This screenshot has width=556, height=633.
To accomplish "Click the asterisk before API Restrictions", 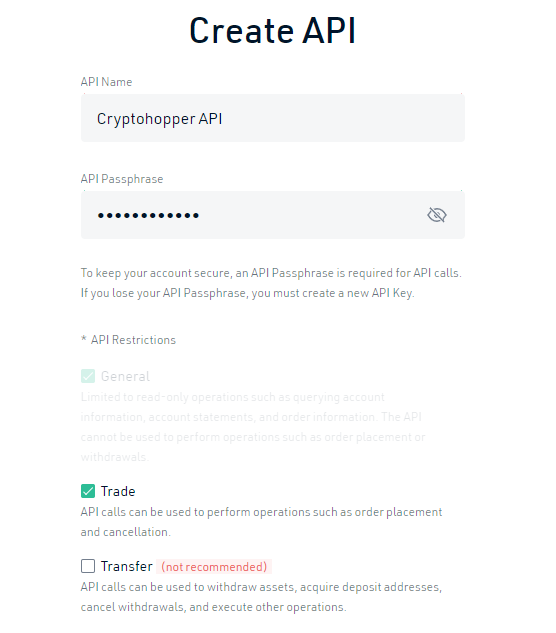I will coord(84,339).
